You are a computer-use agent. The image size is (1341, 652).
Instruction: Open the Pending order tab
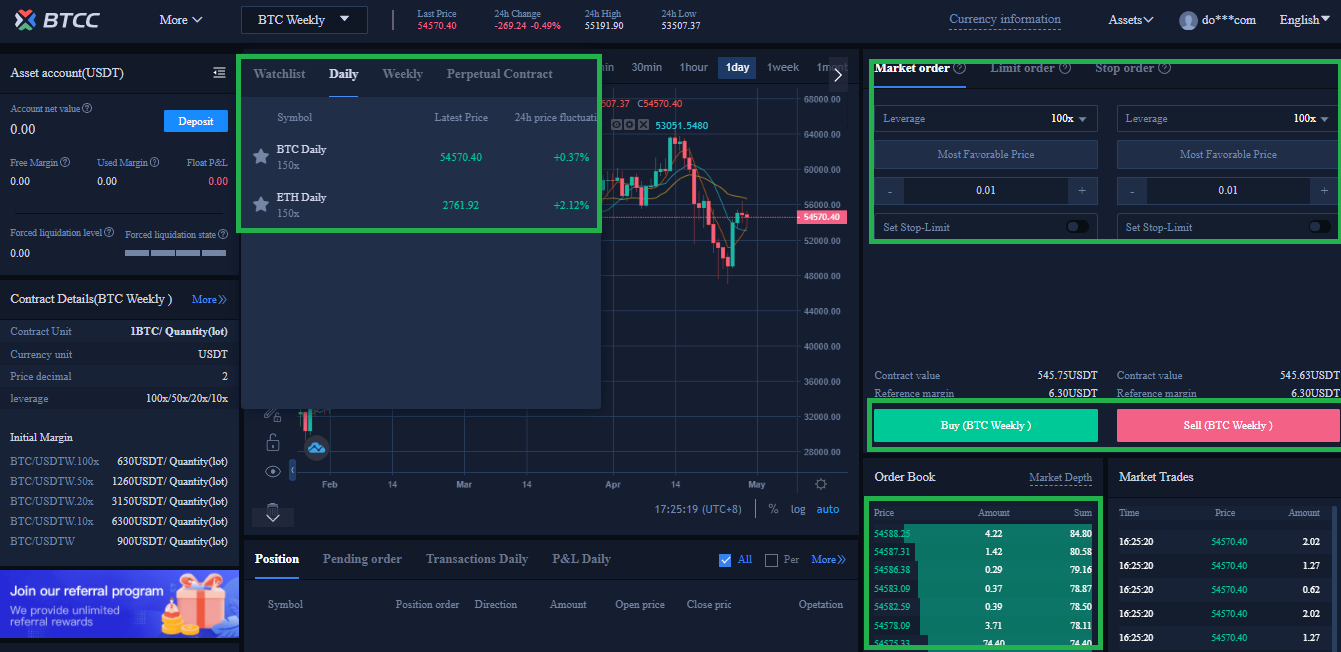pos(362,559)
